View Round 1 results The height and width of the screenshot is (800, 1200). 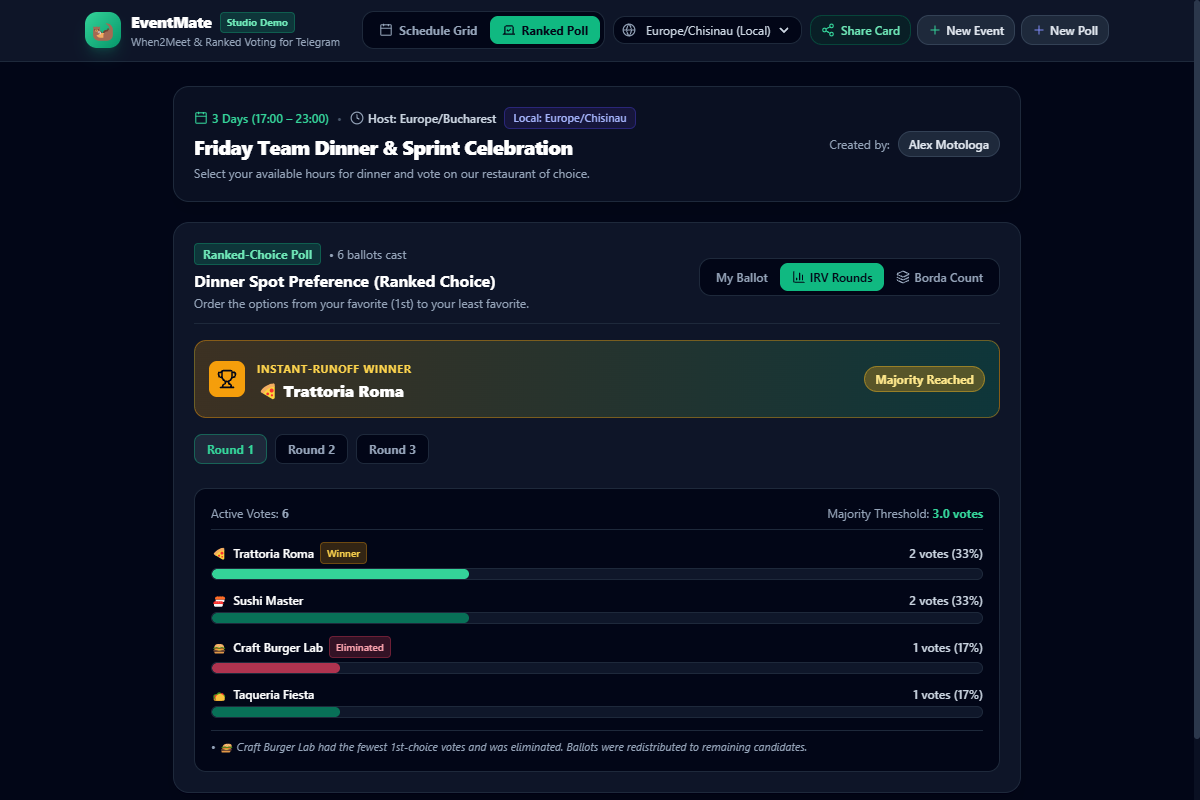(230, 449)
